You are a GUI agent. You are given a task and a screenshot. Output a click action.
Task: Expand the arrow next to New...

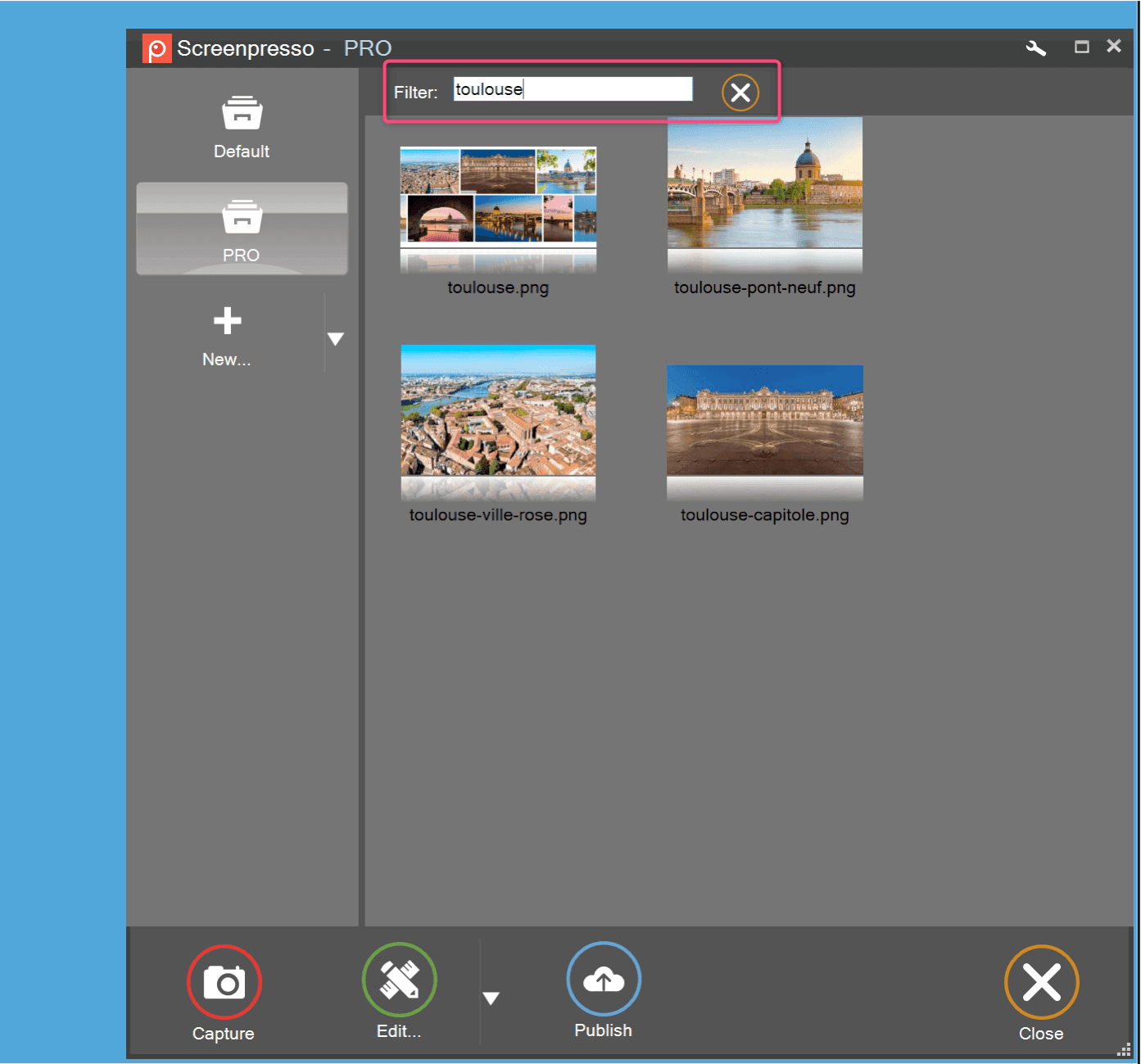coord(336,338)
